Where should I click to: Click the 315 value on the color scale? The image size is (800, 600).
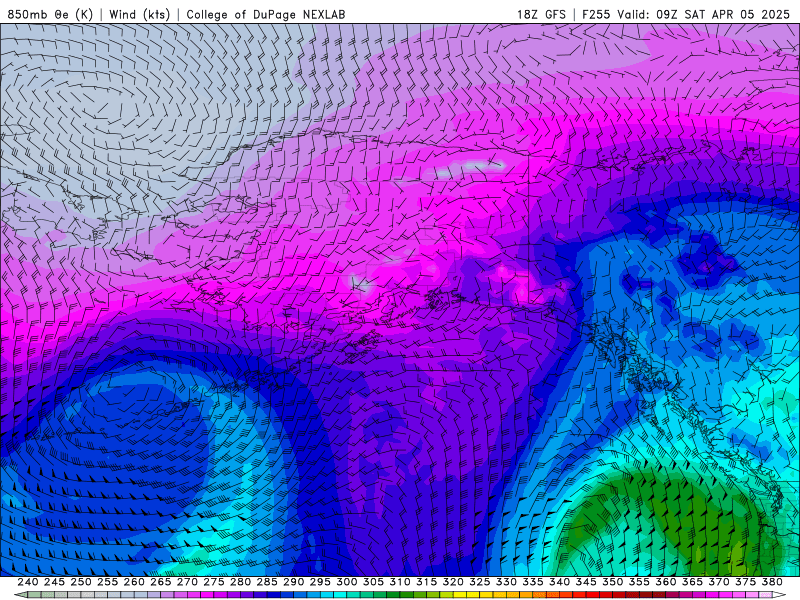tap(426, 582)
